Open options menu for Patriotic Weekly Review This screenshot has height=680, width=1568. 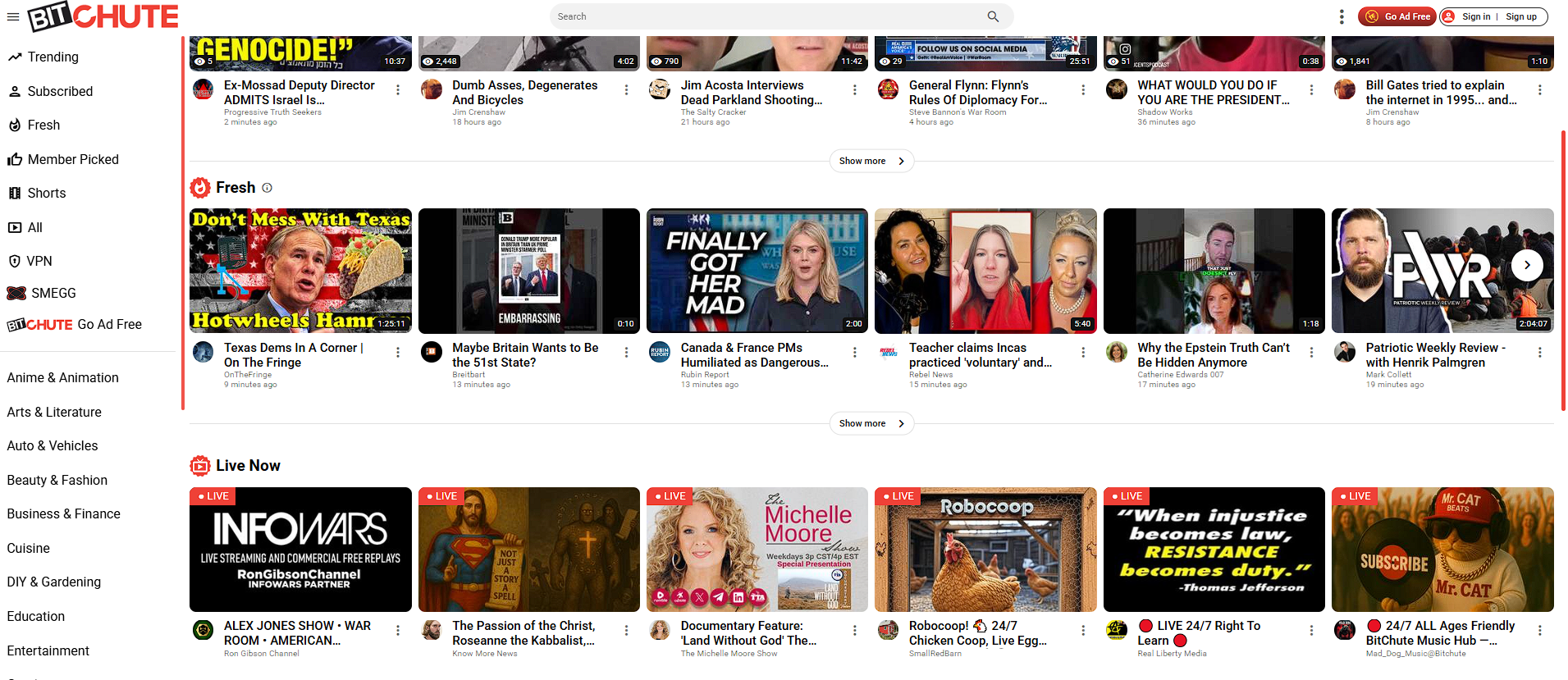click(x=1539, y=353)
